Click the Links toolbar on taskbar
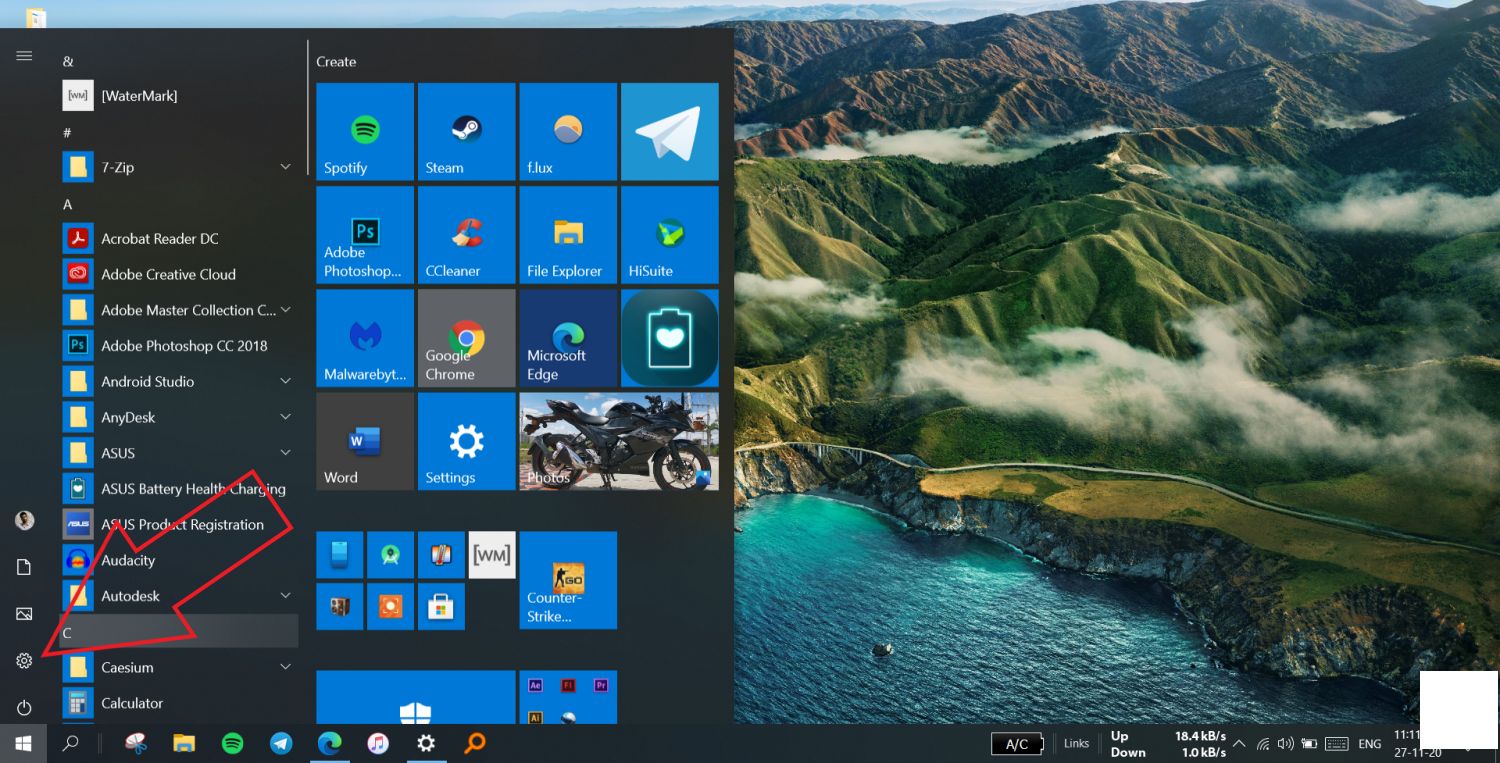The image size is (1500, 763). tap(1077, 744)
